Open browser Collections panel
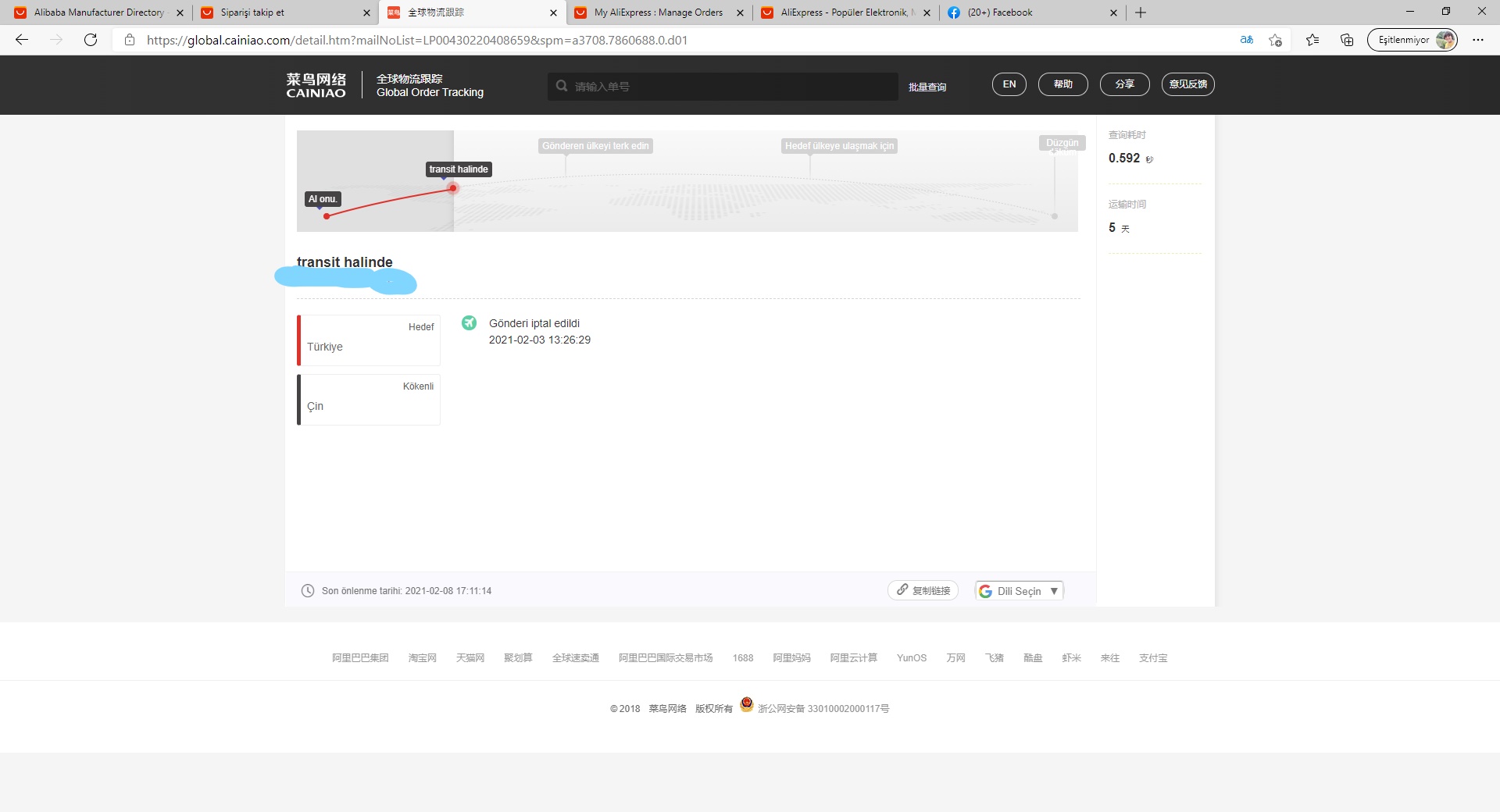 pyautogui.click(x=1347, y=40)
